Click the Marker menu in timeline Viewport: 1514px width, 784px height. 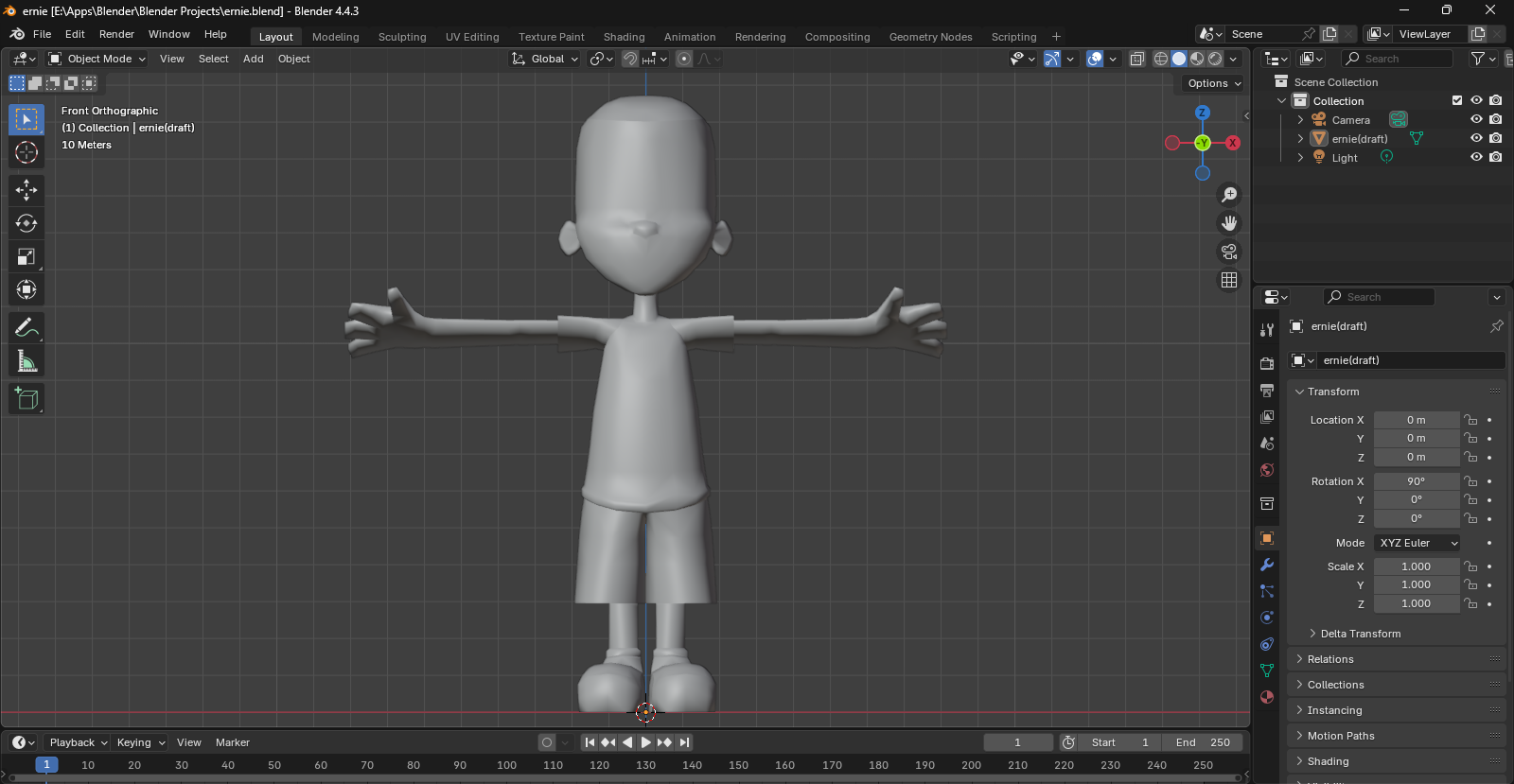[233, 742]
